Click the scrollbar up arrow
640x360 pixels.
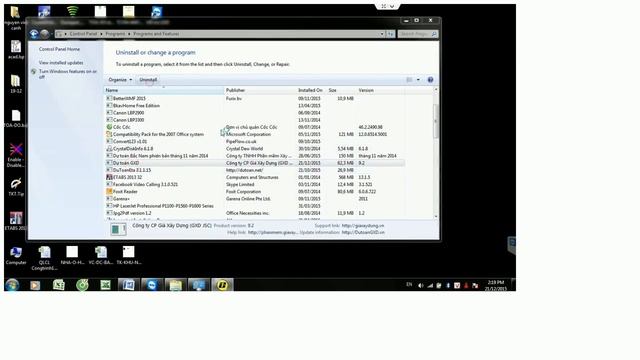[436, 90]
